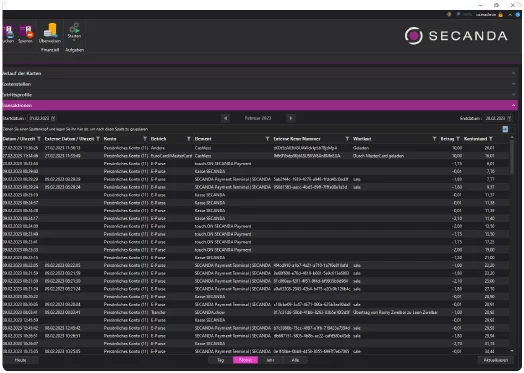Image resolution: width=524 pixels, height=373 pixels.
Task: Click the Aktualisieren button
Action: click(x=496, y=360)
